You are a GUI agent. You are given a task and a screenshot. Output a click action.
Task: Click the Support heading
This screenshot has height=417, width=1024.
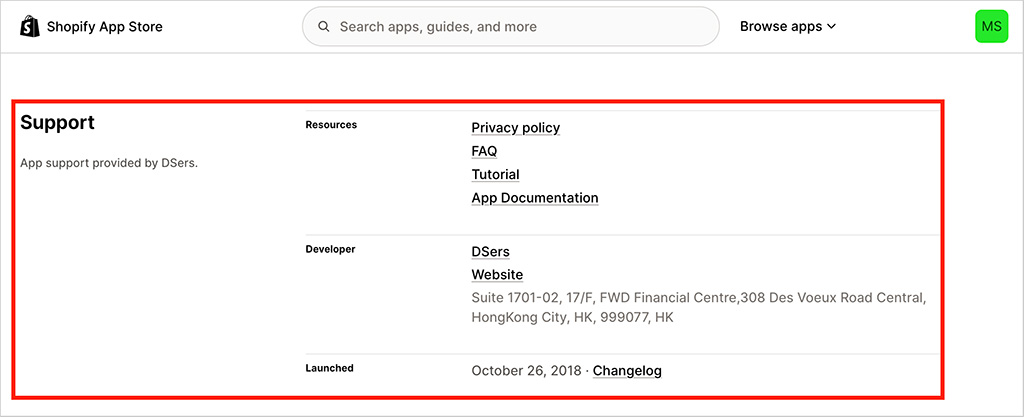(57, 123)
